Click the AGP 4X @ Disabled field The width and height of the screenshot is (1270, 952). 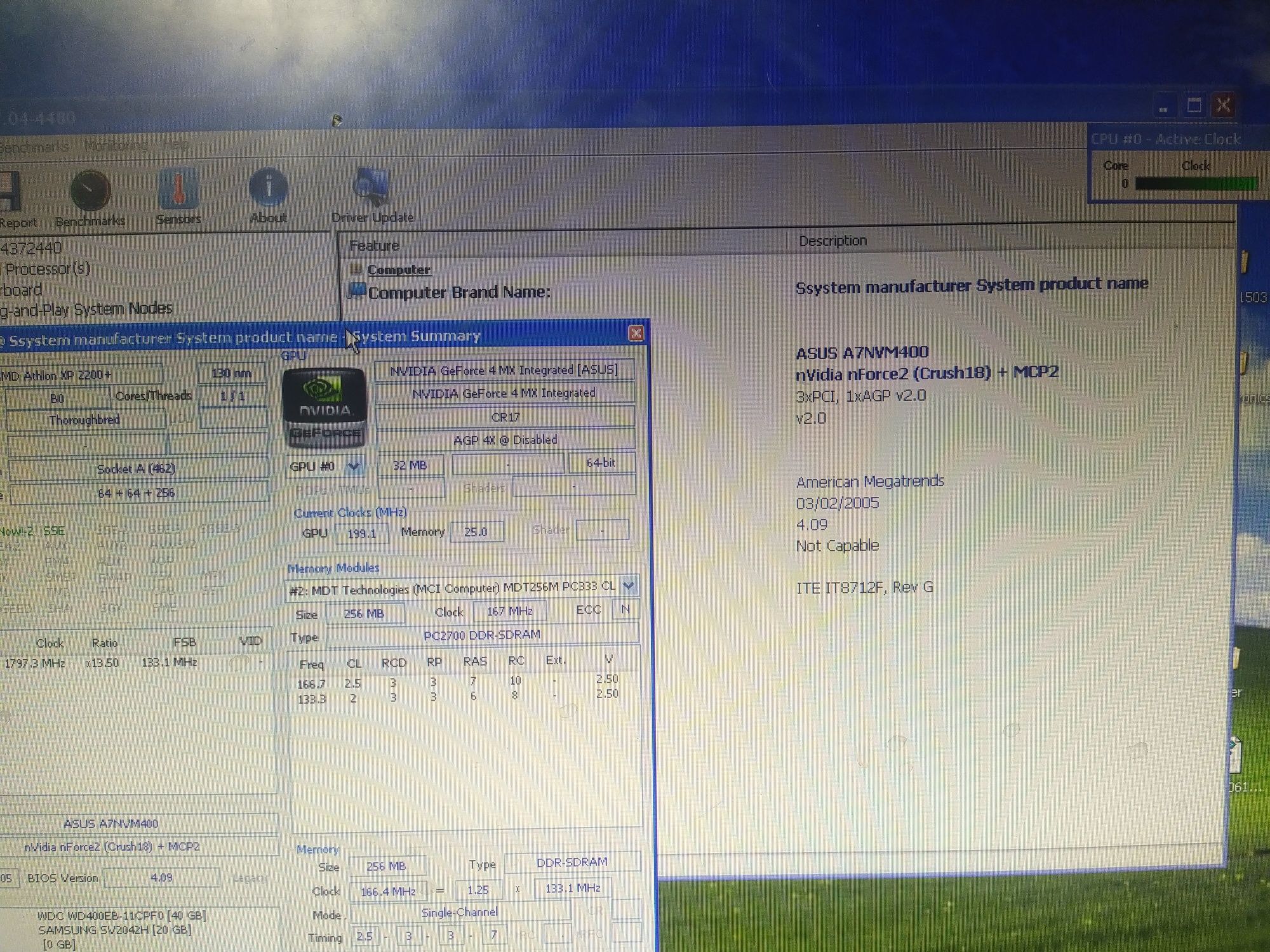[x=505, y=440]
